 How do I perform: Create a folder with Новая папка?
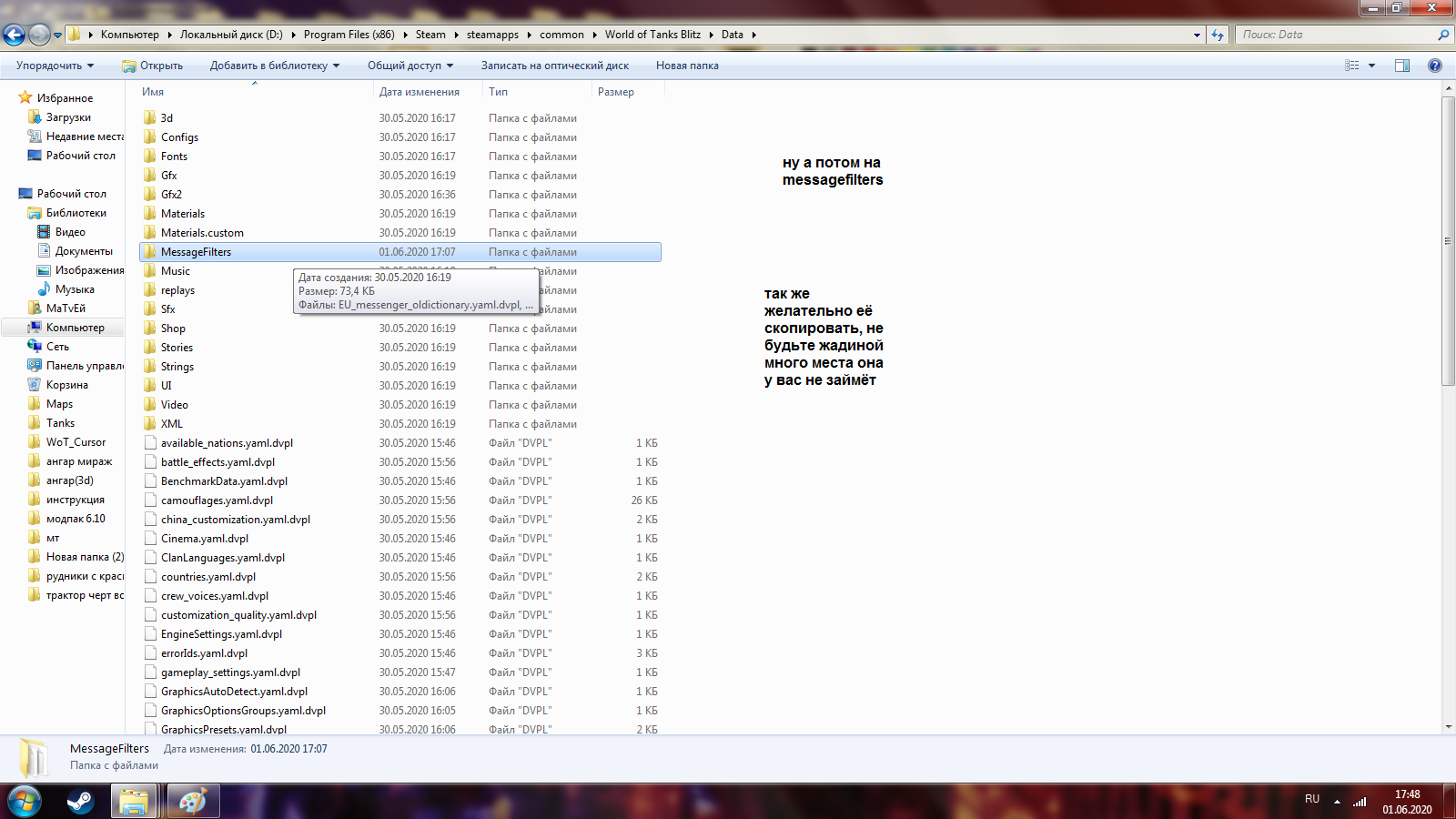[687, 66]
